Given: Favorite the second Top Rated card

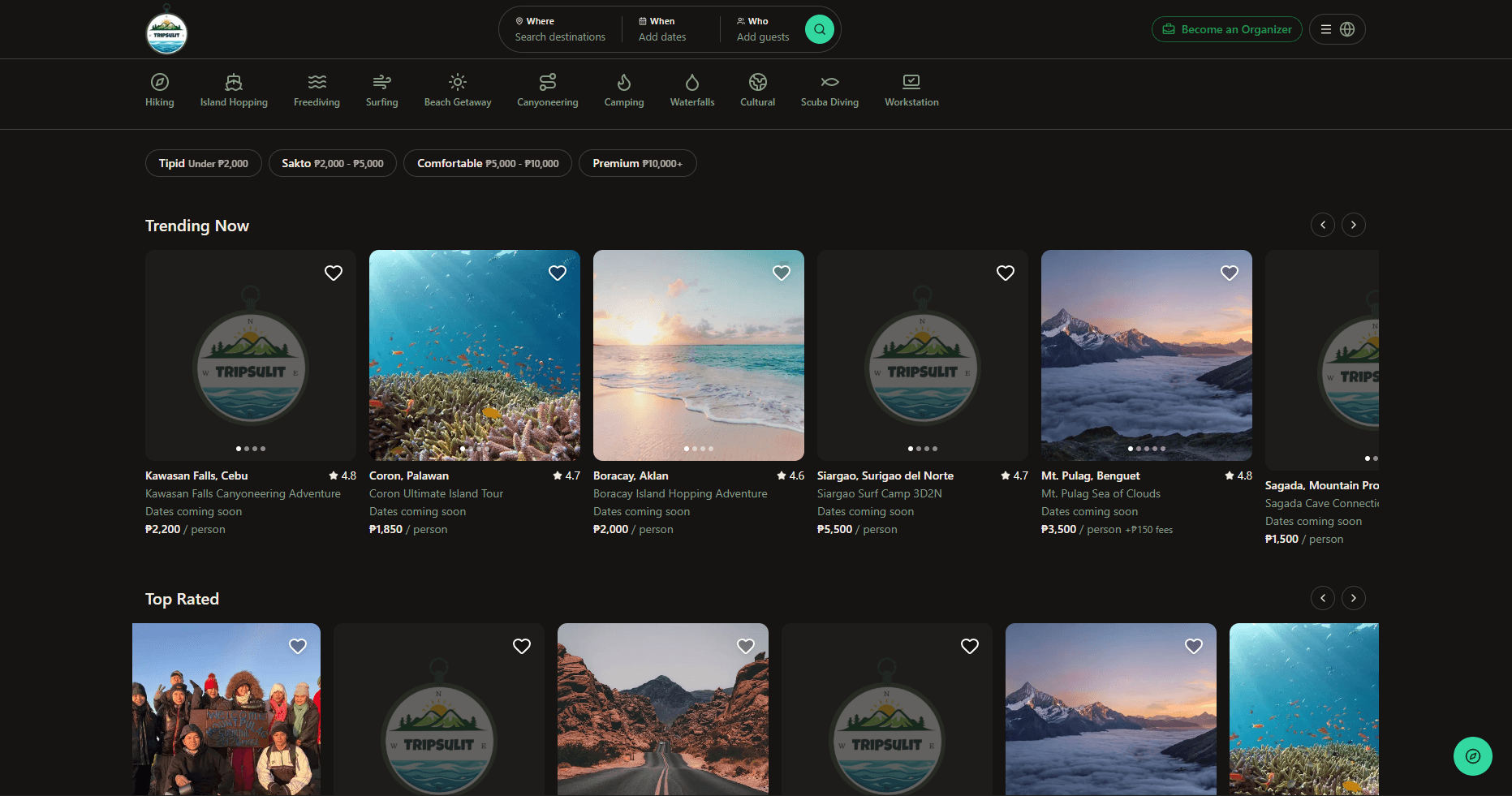Looking at the screenshot, I should click(x=522, y=647).
